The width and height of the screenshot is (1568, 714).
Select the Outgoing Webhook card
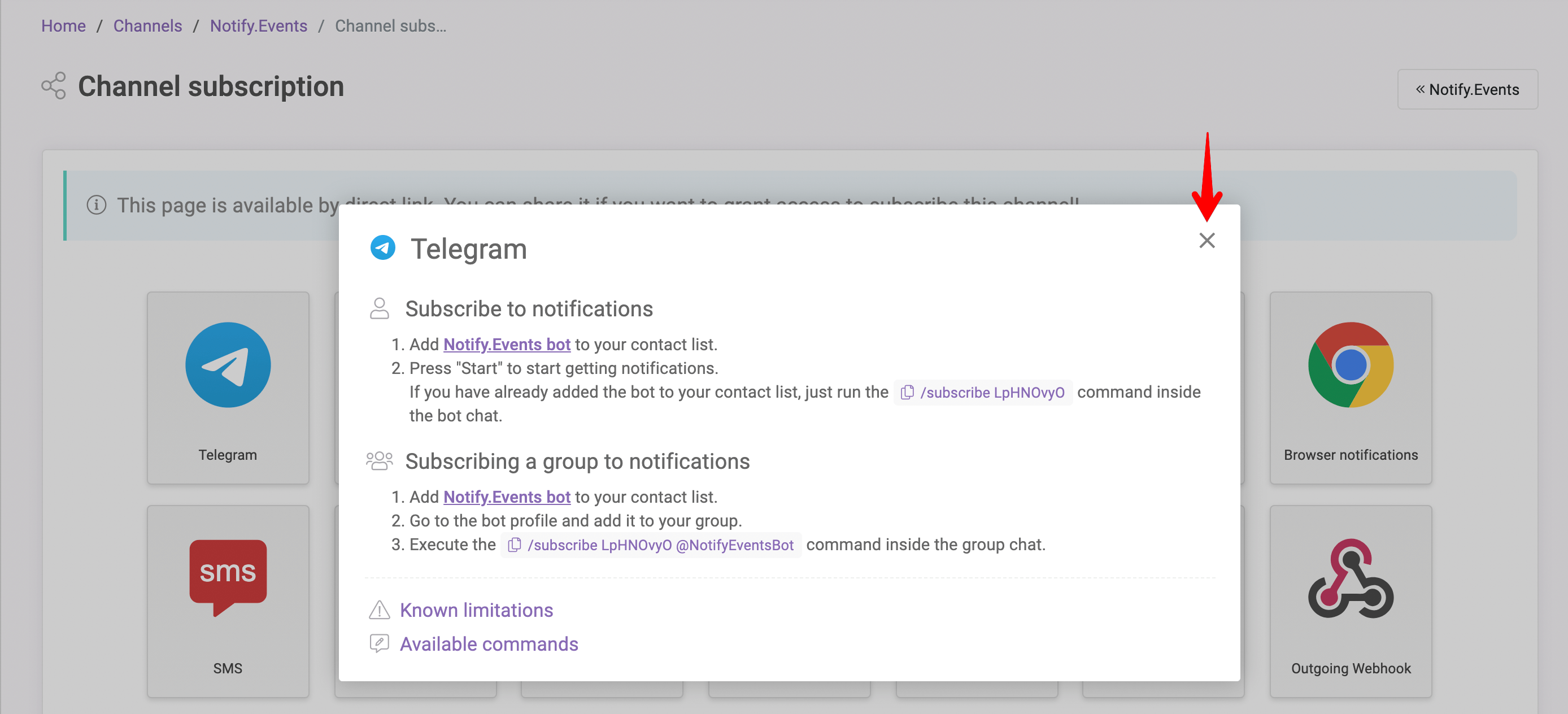point(1351,602)
